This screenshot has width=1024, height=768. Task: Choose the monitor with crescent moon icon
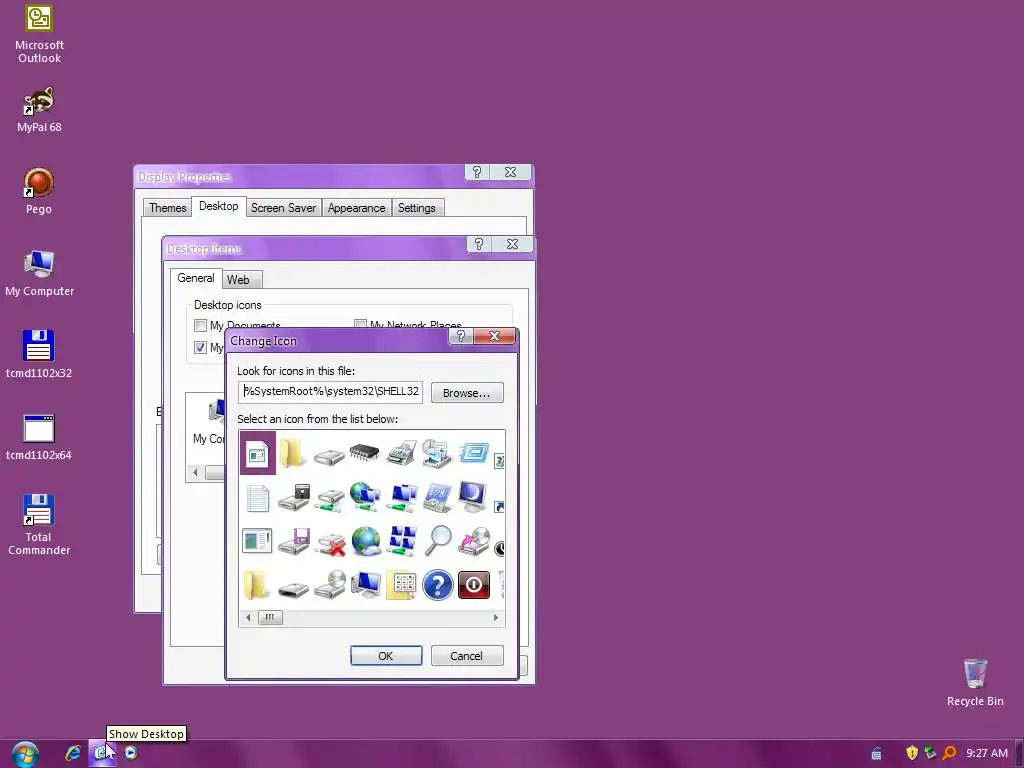pos(473,496)
